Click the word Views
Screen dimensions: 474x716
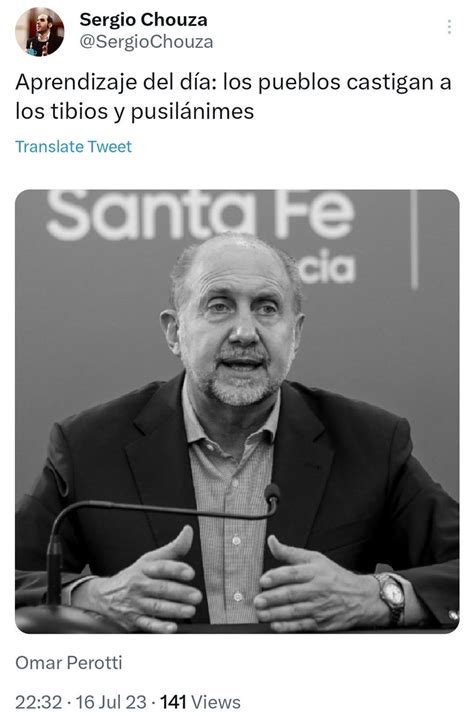pos(216,702)
